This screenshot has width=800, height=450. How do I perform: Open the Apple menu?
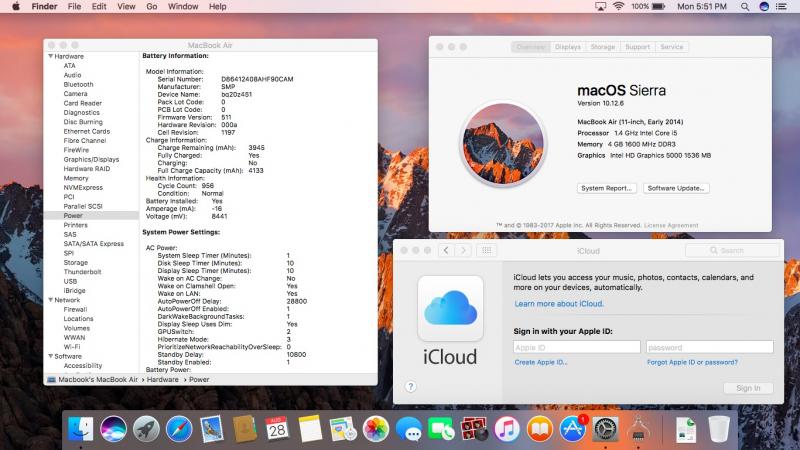point(16,7)
